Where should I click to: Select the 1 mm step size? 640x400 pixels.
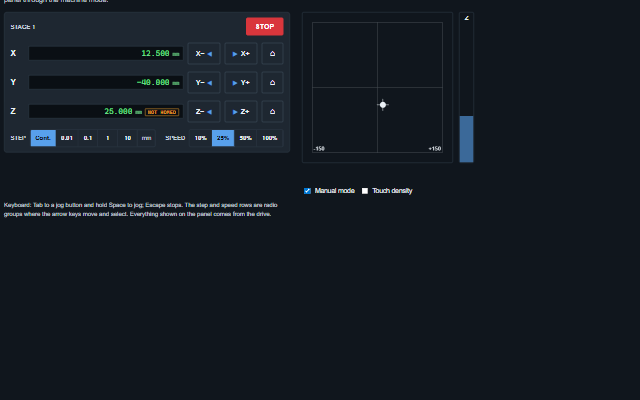[x=108, y=138]
